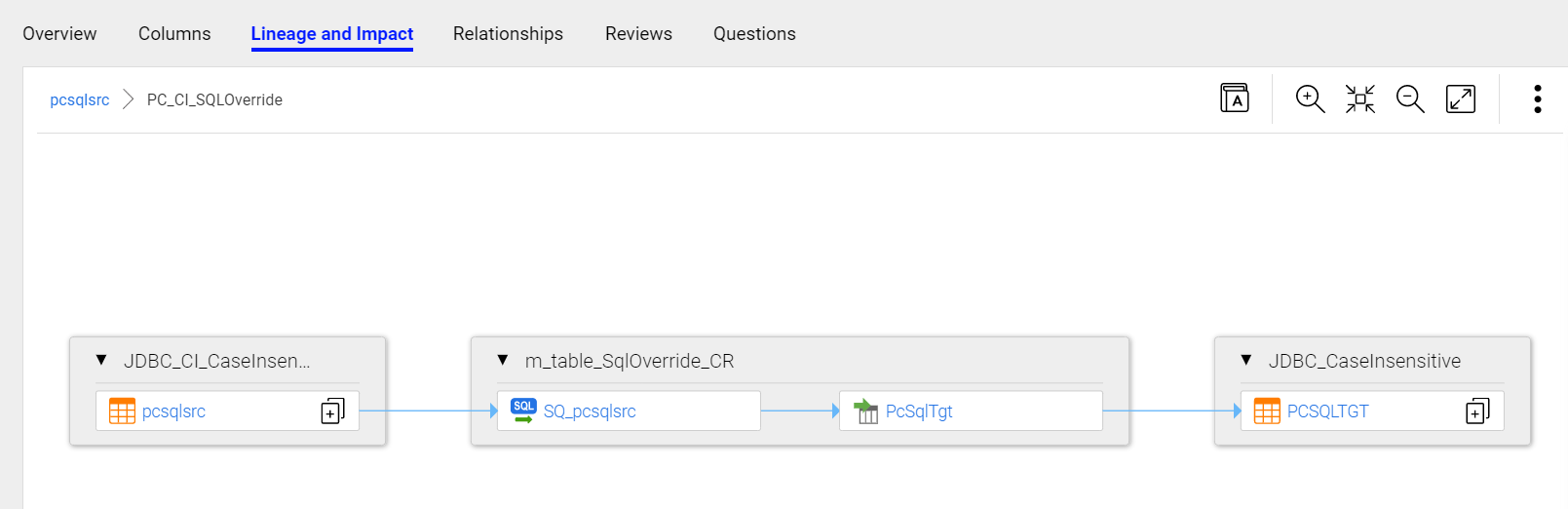The height and width of the screenshot is (509, 1568).
Task: Collapse the m_table_SqlOverride_CR group
Action: tap(503, 360)
